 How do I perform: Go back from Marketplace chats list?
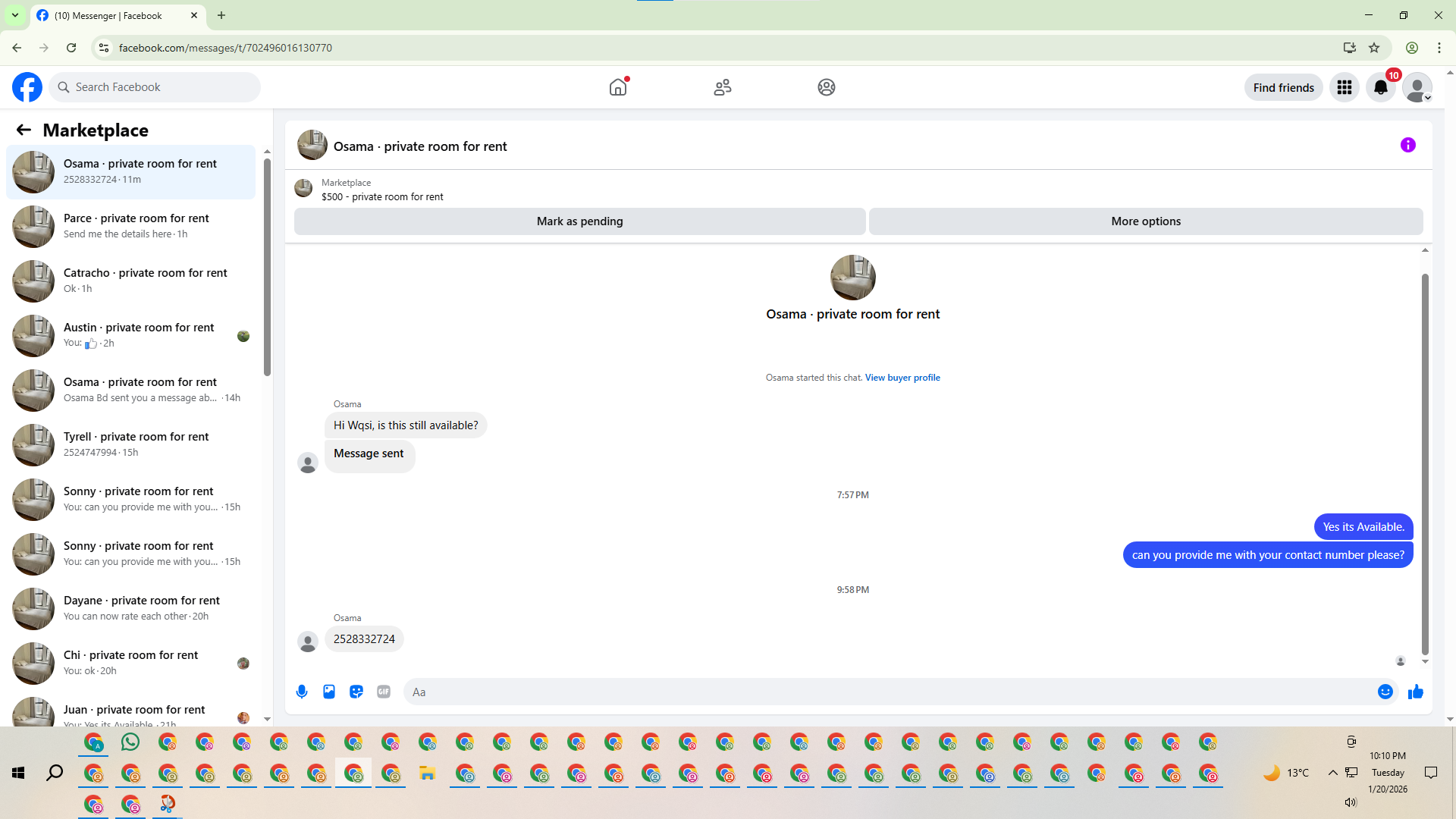pyautogui.click(x=24, y=130)
